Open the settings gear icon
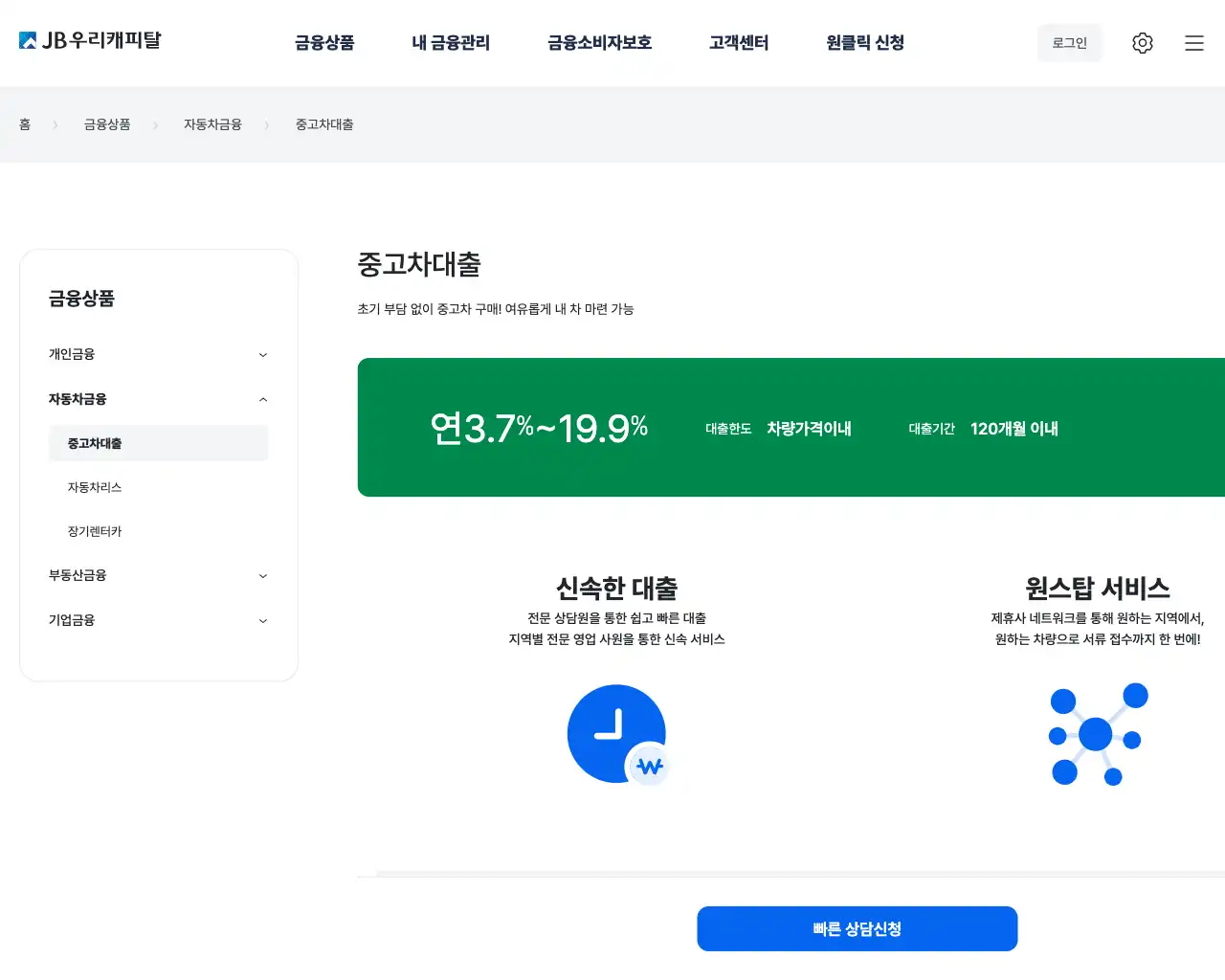 pos(1143,43)
